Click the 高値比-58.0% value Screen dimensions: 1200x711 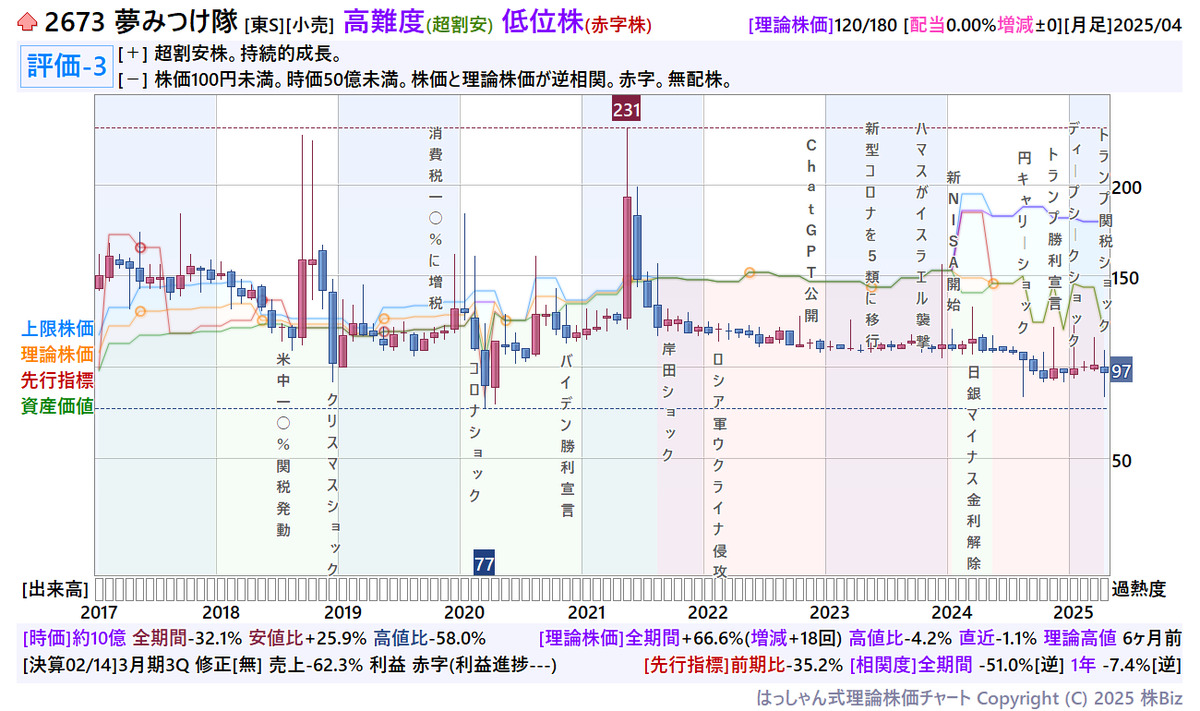click(x=430, y=637)
